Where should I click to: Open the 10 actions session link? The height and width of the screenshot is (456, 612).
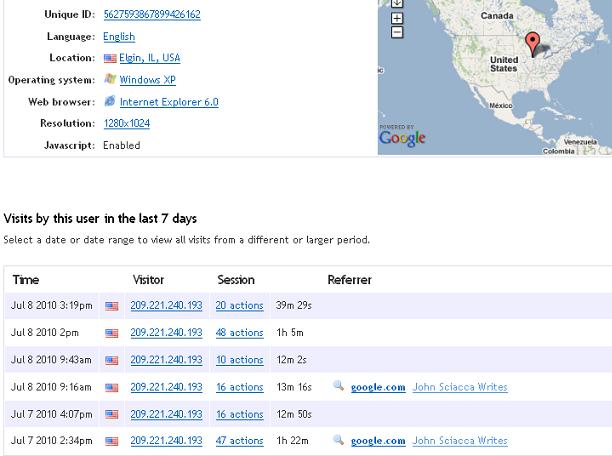tap(240, 360)
